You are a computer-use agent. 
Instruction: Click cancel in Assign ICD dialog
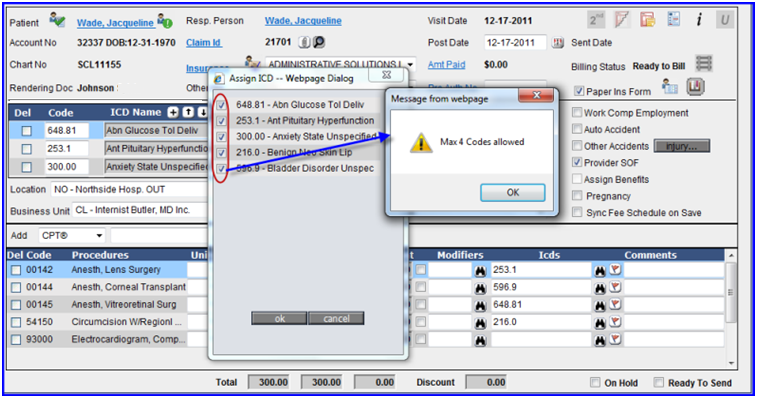pyautogui.click(x=336, y=318)
